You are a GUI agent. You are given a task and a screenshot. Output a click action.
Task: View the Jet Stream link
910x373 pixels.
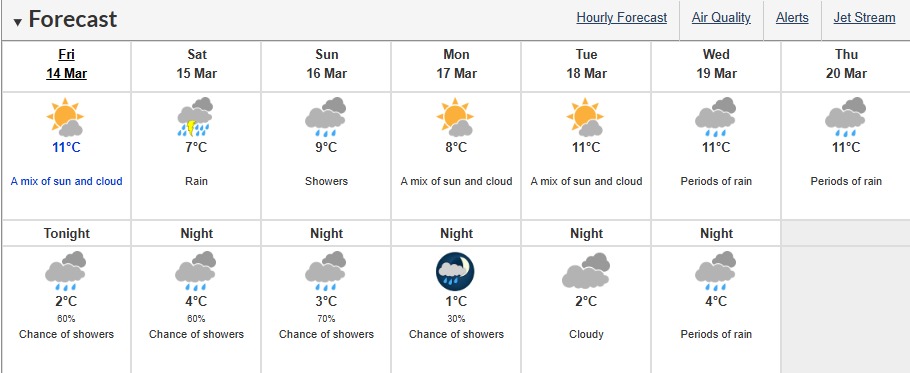click(x=864, y=18)
